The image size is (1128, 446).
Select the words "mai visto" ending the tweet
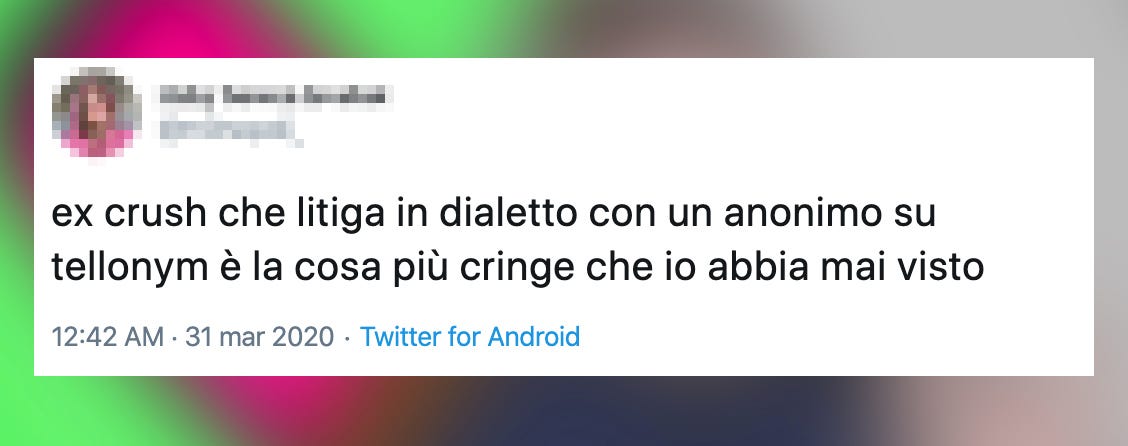click(x=901, y=268)
